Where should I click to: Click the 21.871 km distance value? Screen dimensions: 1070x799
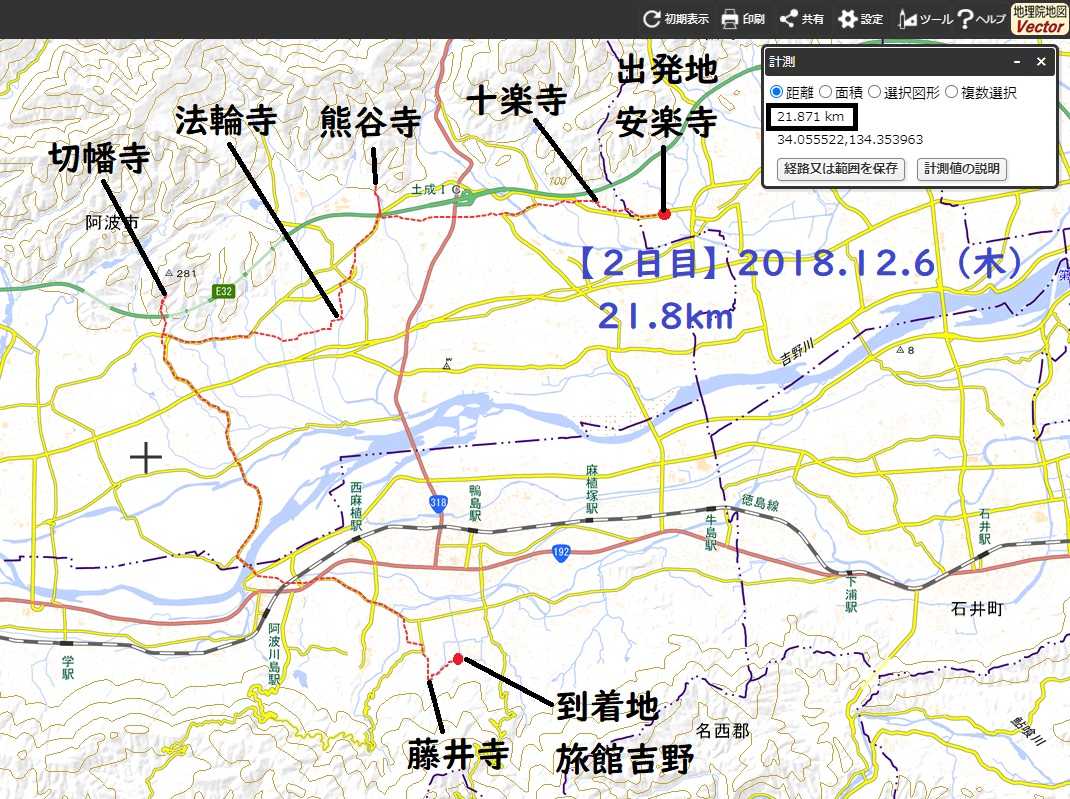pyautogui.click(x=811, y=118)
